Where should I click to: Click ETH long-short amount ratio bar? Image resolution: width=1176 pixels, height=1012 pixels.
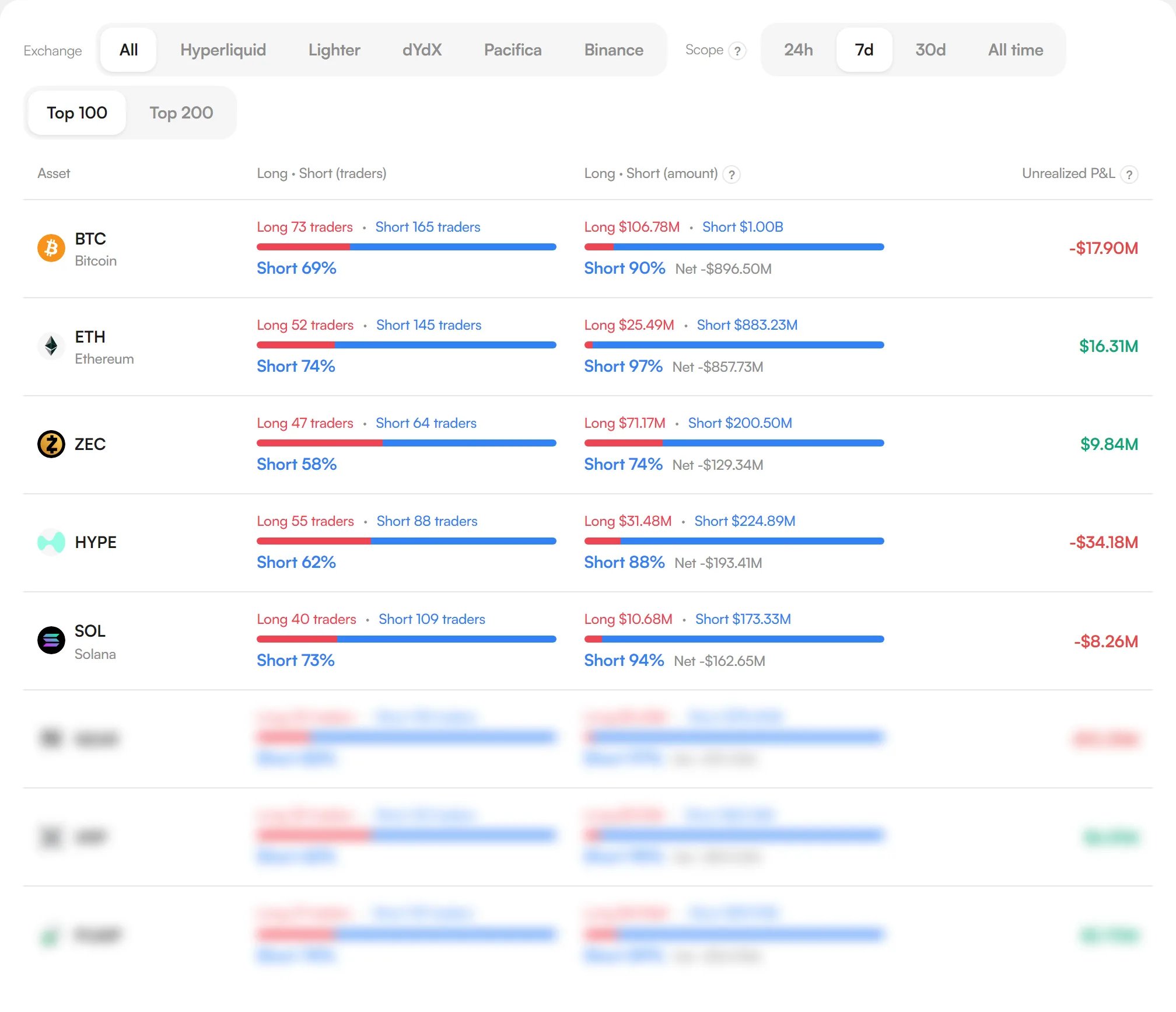(734, 345)
